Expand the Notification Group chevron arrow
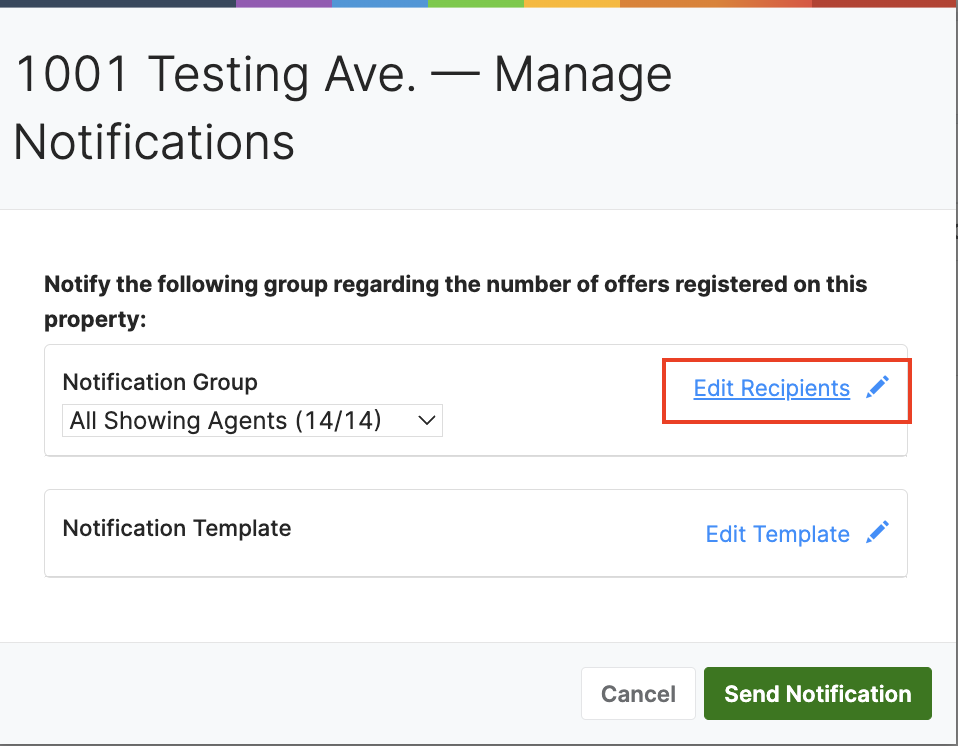Screen dimensions: 958x746 point(426,420)
